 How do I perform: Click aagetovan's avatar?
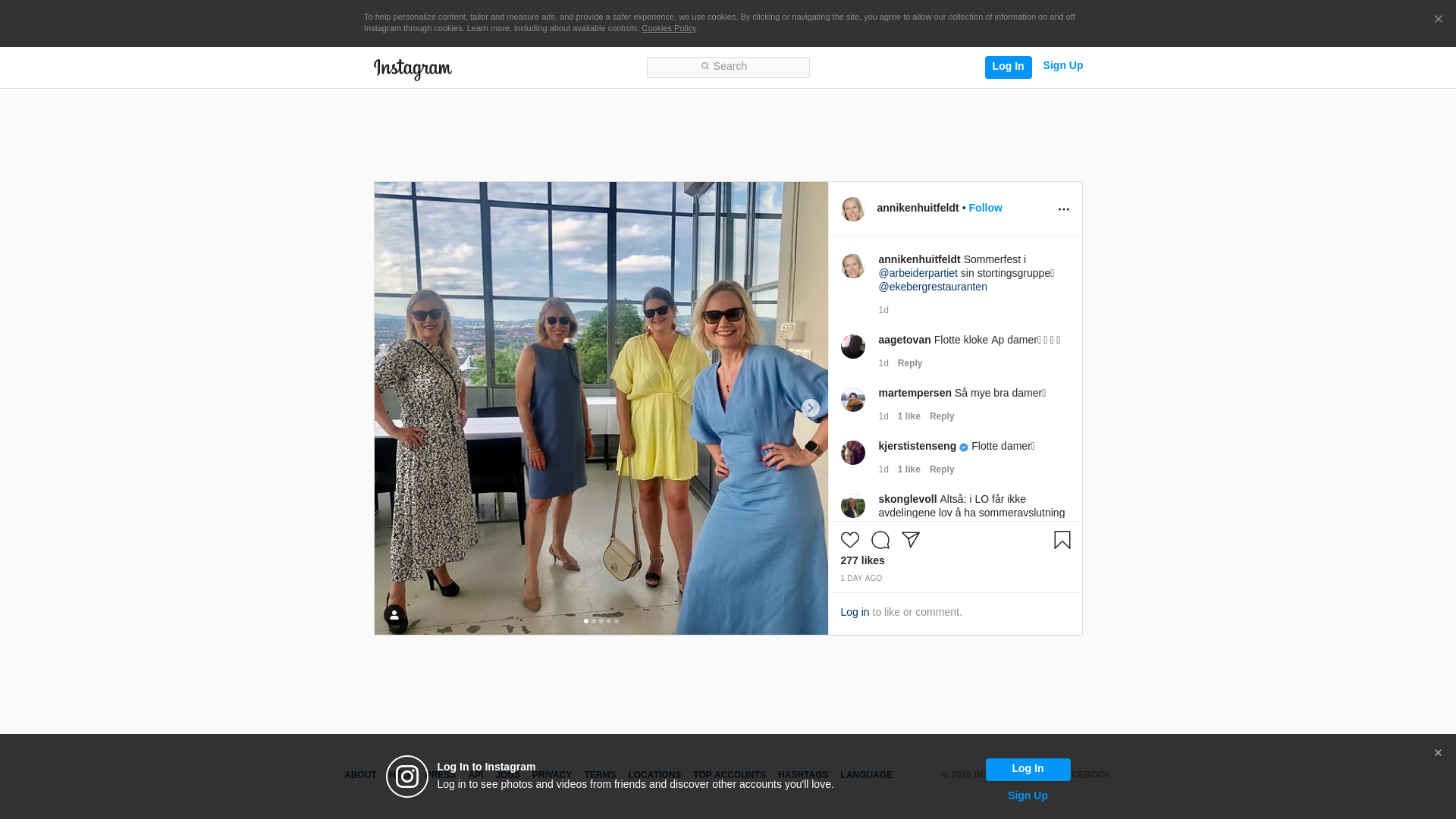[x=853, y=347]
